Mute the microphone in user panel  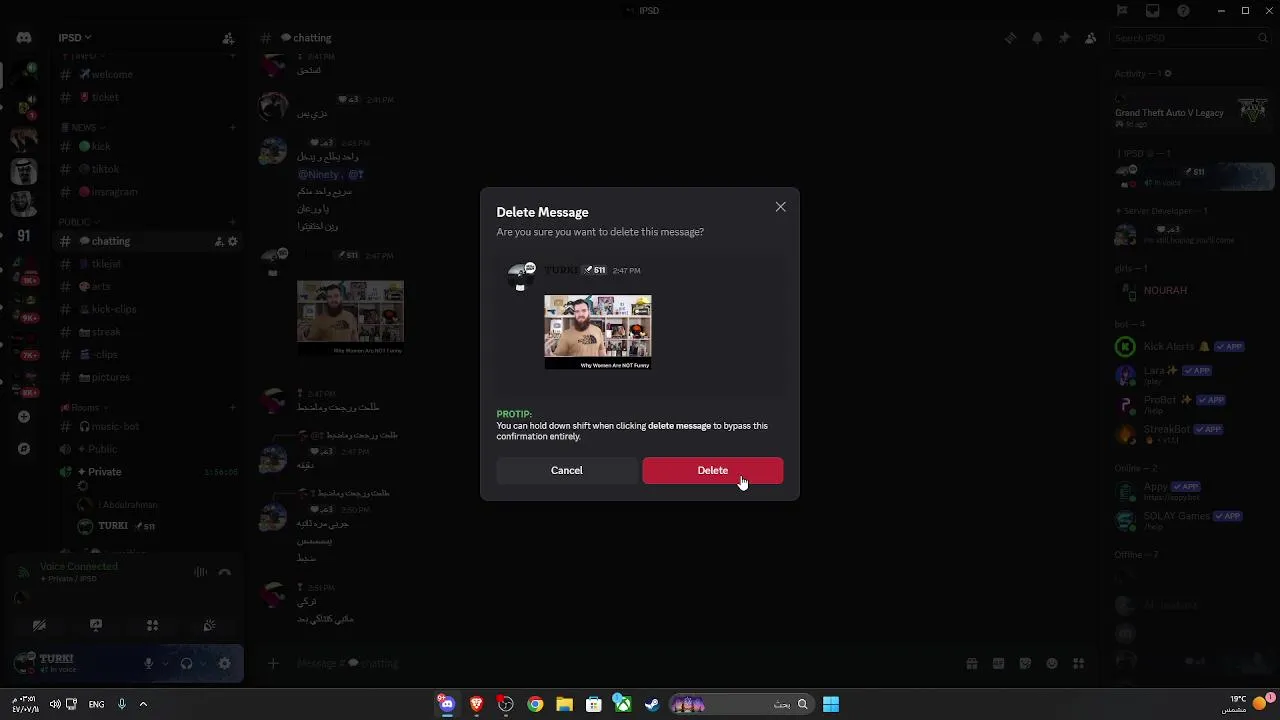pos(148,663)
